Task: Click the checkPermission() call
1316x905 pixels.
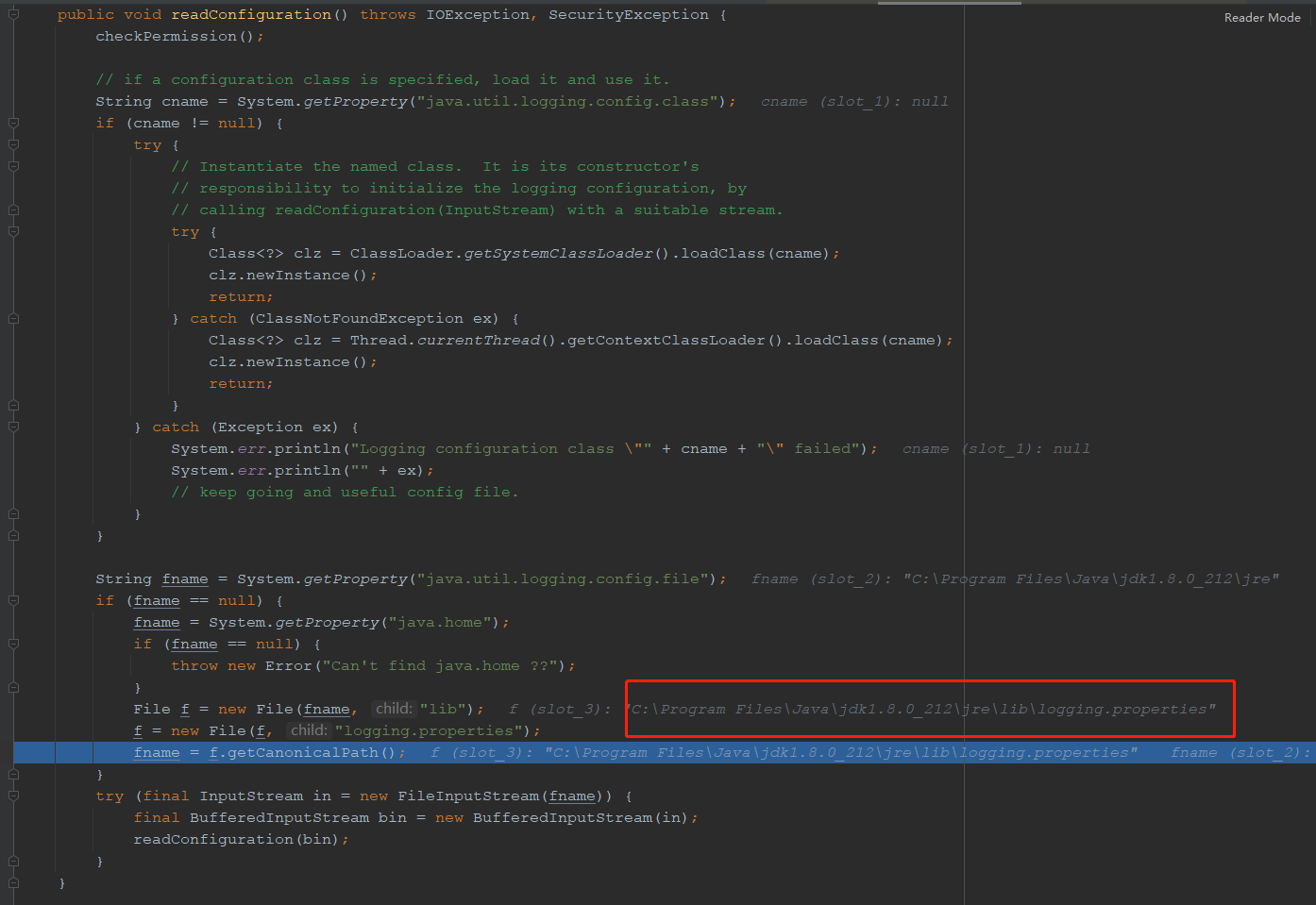Action: 180,36
